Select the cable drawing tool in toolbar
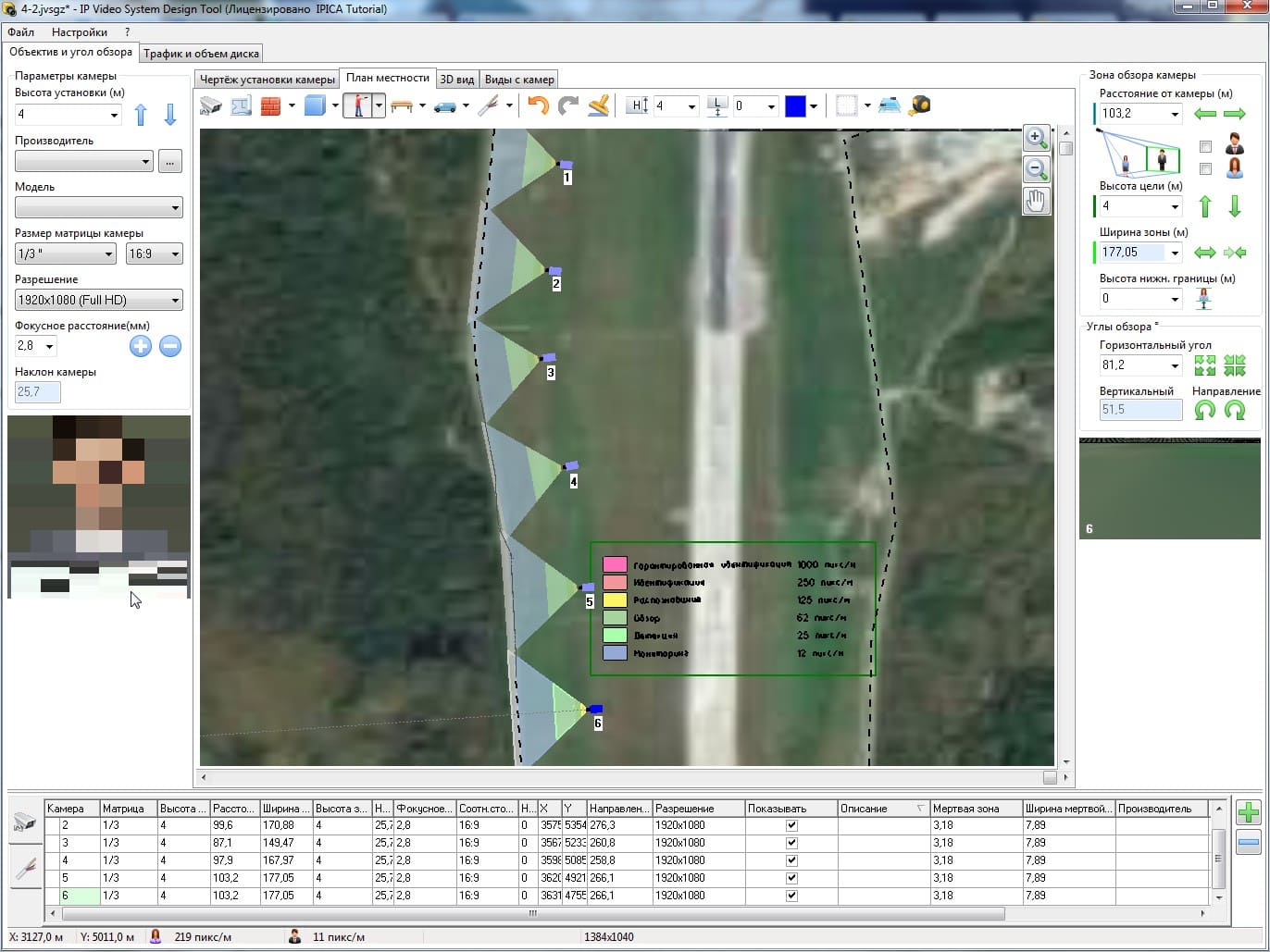 coord(488,105)
